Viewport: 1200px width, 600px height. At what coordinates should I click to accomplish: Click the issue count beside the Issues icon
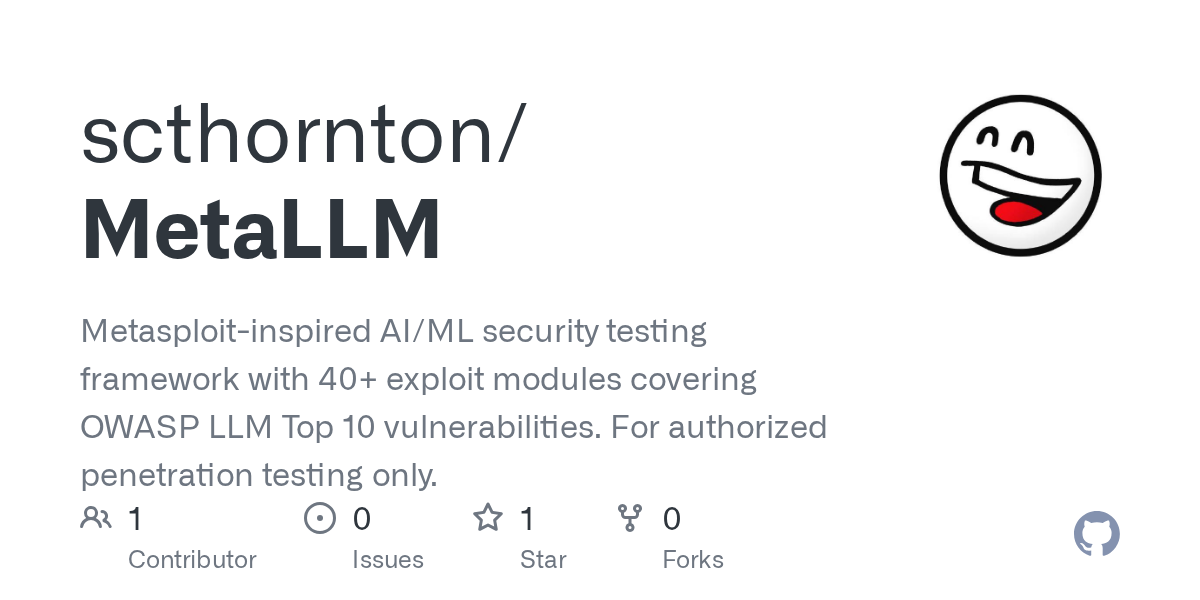coord(362,519)
